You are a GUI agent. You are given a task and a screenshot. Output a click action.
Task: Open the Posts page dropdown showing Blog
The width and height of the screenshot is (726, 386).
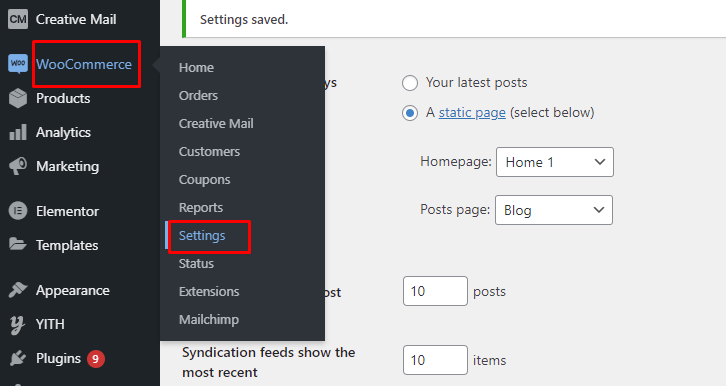(x=554, y=210)
